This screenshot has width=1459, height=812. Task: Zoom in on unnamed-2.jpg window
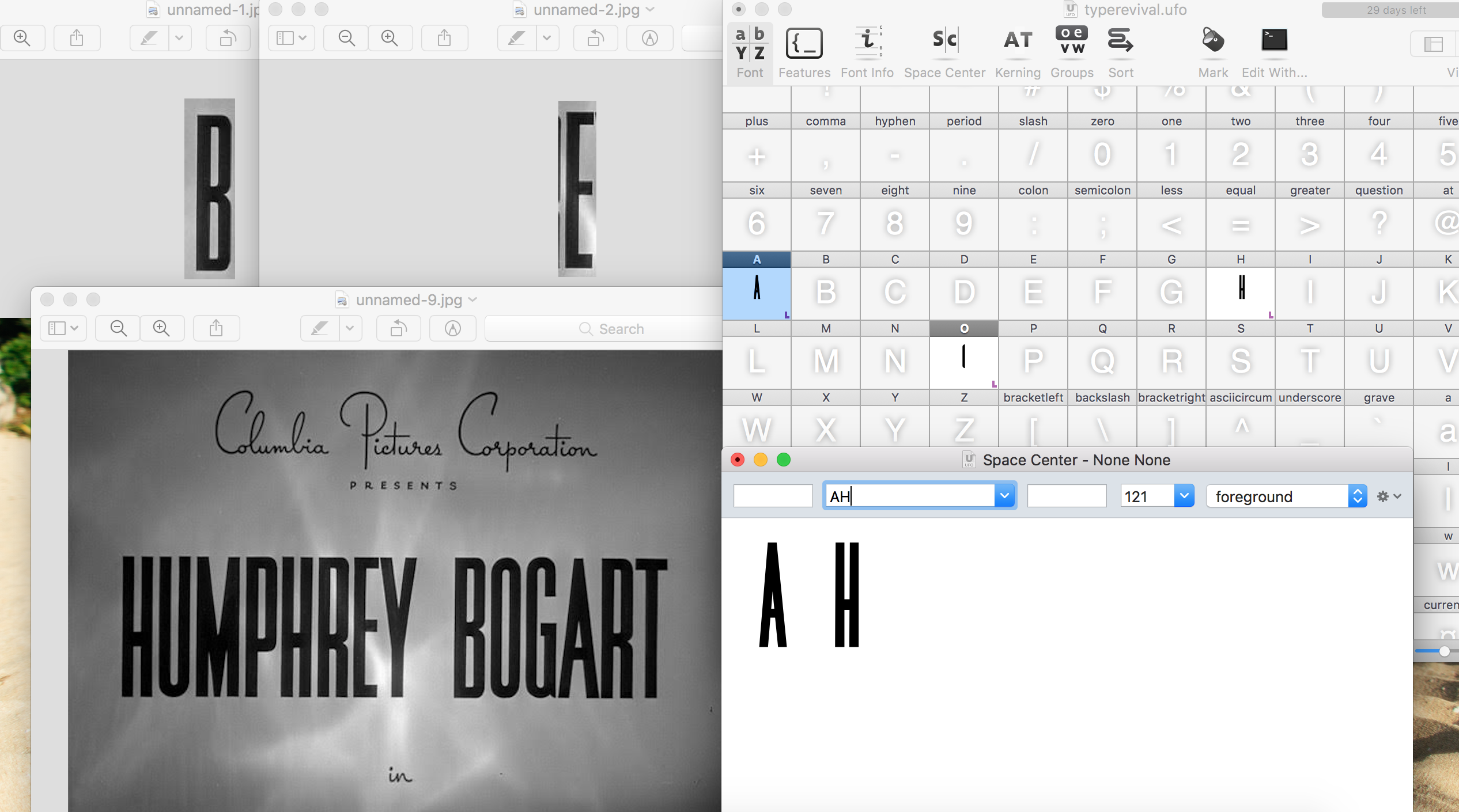(x=390, y=38)
